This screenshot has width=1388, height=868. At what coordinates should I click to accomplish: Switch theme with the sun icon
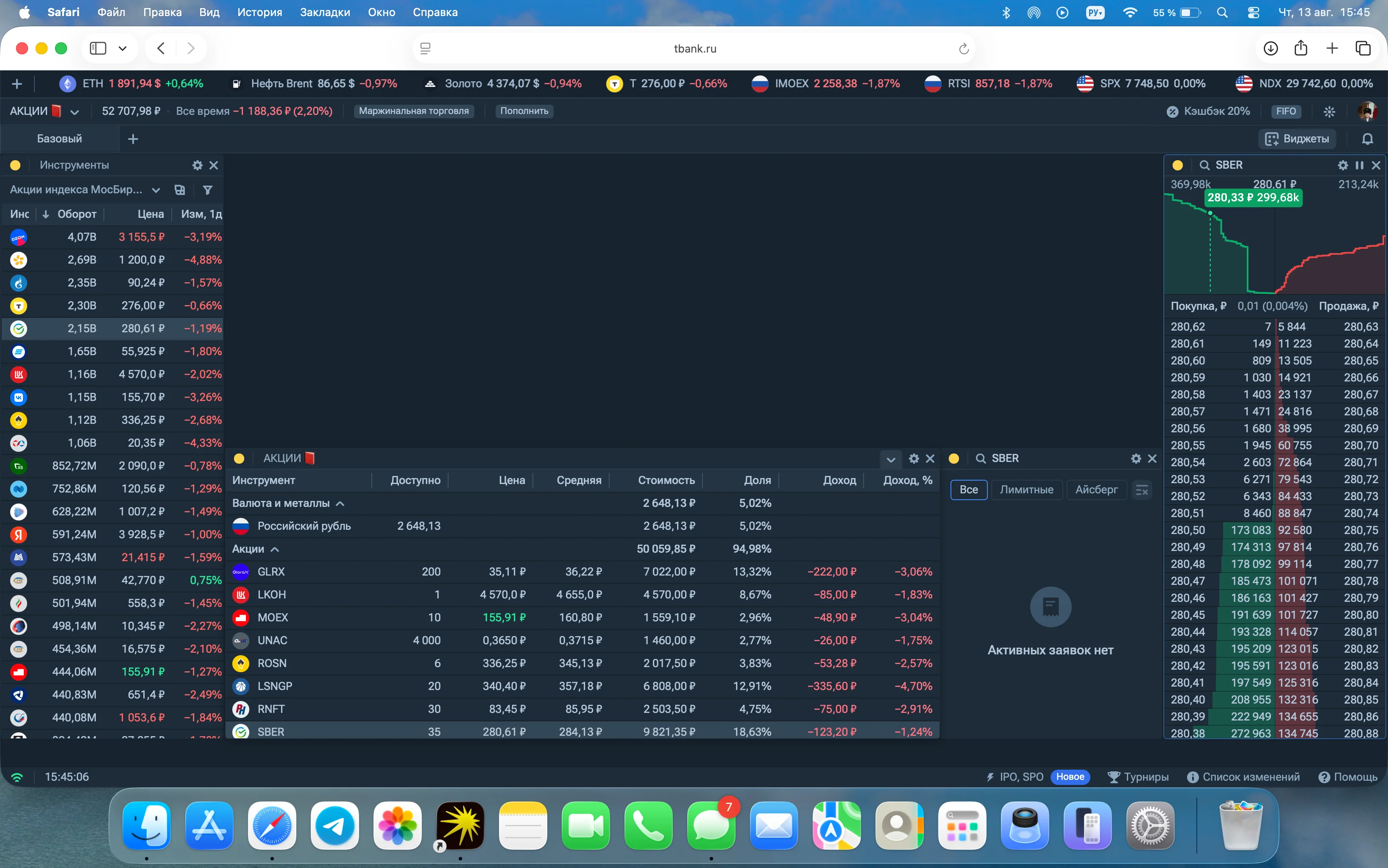click(x=1329, y=111)
